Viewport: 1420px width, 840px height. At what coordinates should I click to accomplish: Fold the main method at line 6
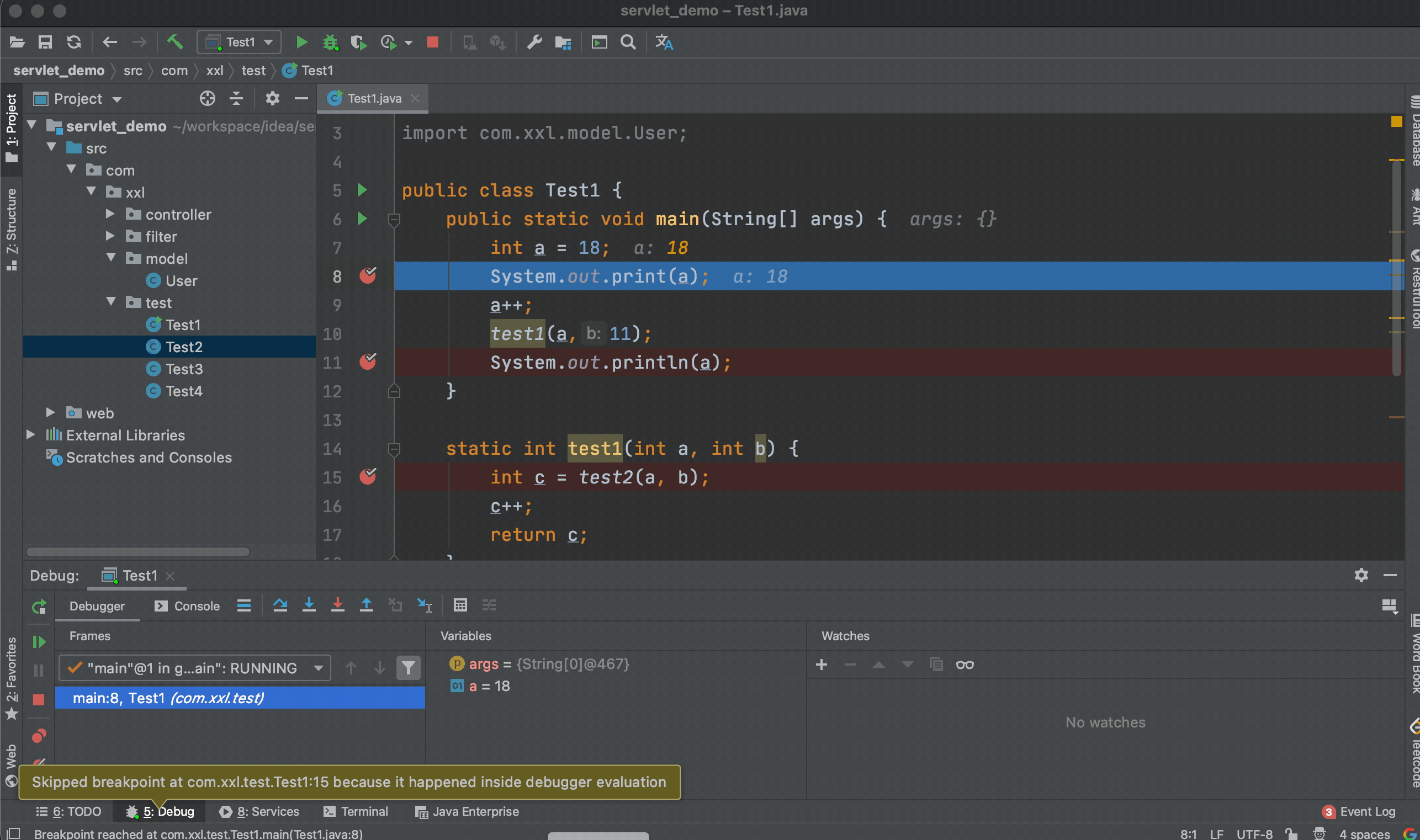point(395,220)
